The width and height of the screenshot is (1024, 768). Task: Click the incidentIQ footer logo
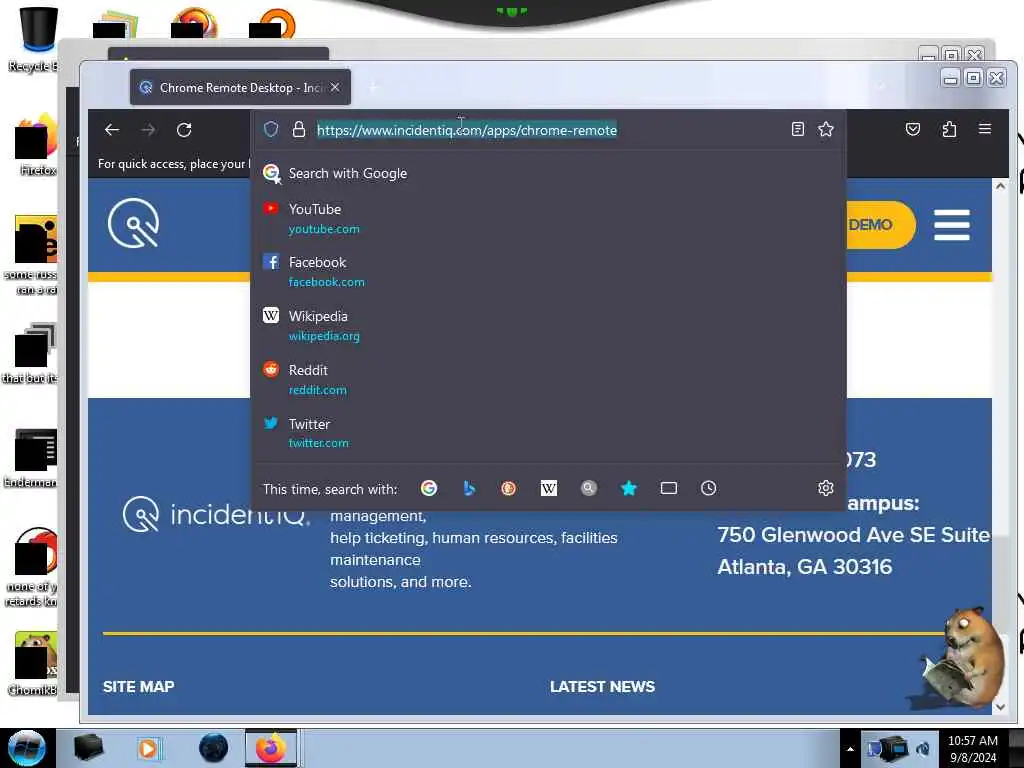[216, 515]
